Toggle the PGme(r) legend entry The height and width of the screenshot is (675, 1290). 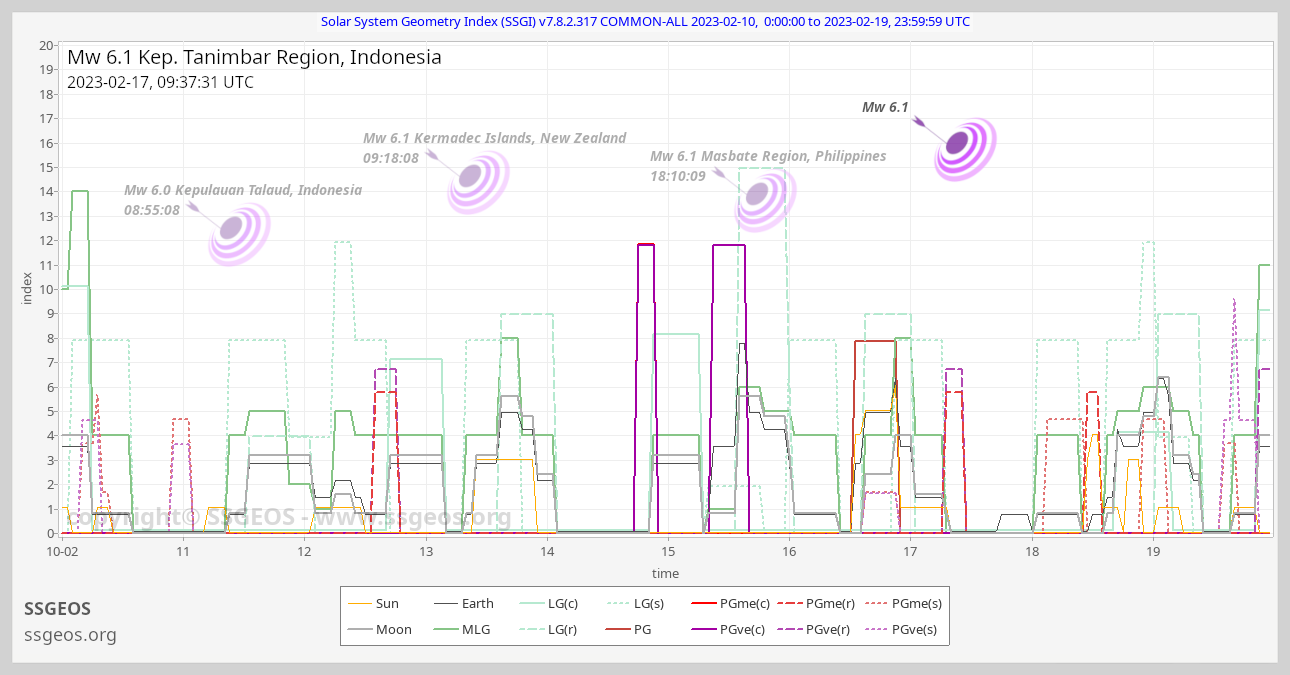point(817,603)
